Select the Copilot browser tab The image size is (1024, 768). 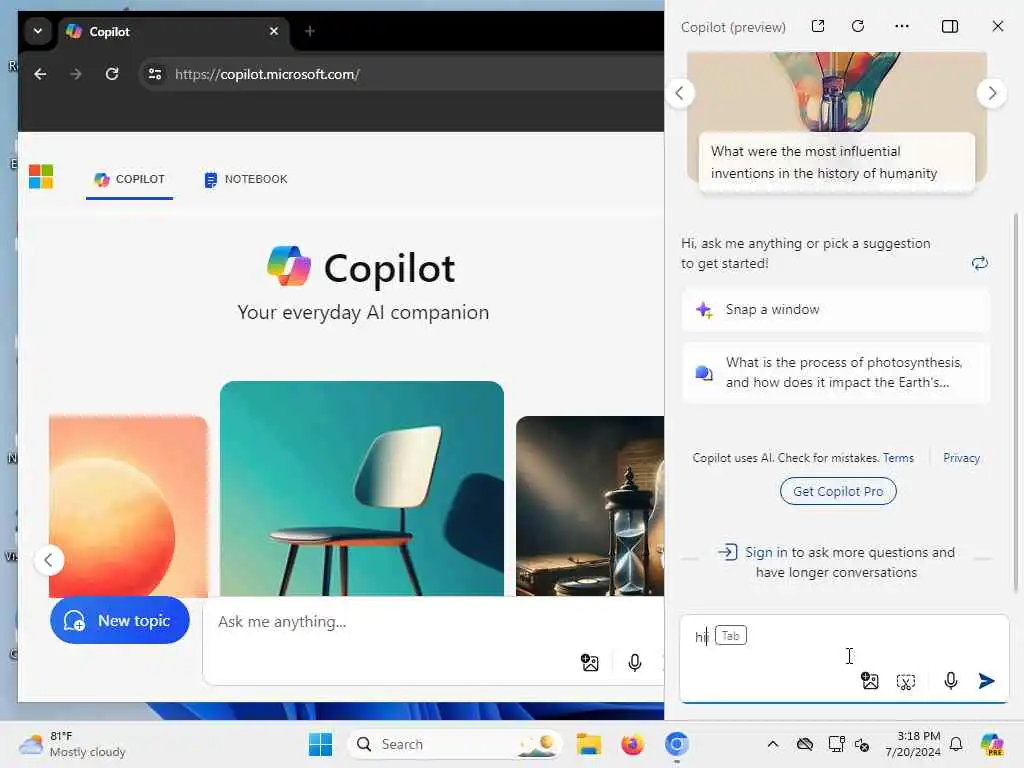173,31
